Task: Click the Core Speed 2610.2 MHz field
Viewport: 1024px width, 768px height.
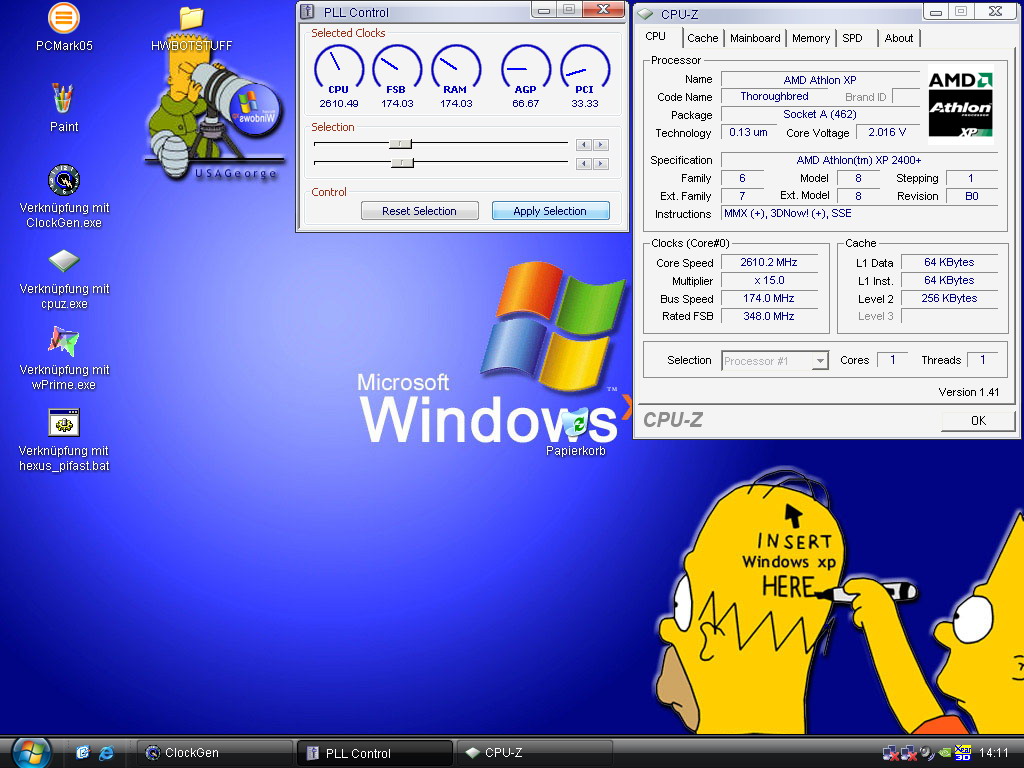Action: pyautogui.click(x=769, y=263)
